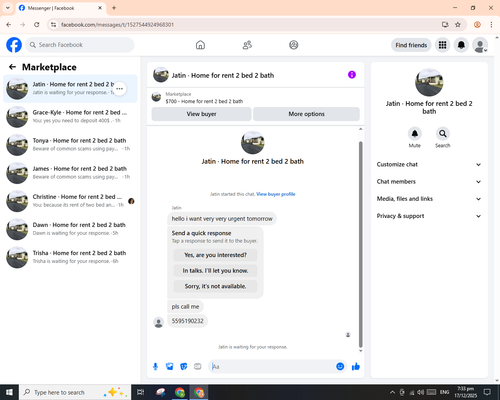The height and width of the screenshot is (400, 500).
Task: Open the Home icon in top navigation
Action: pos(200,45)
